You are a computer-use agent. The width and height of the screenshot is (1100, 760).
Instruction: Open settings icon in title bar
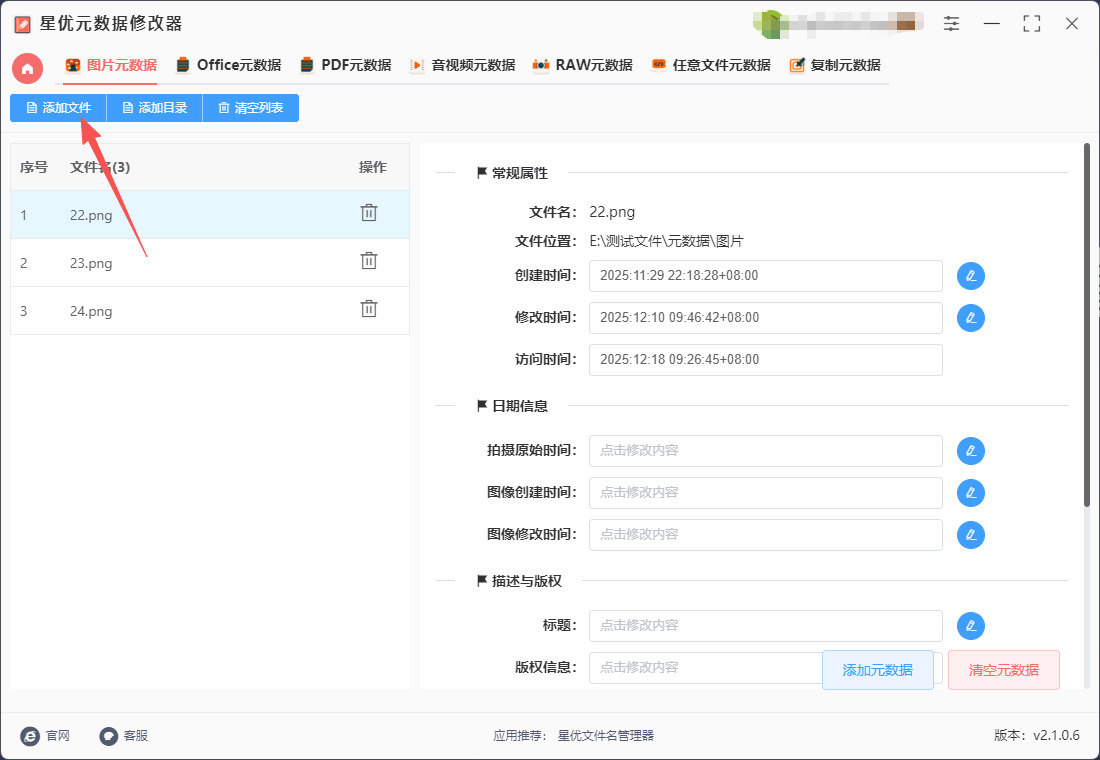(x=951, y=23)
